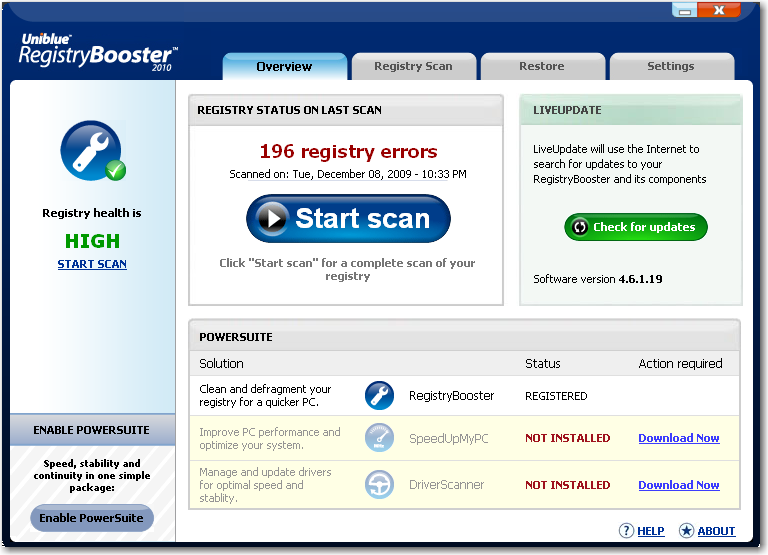Screen dimensions: 768x555
Task: Open the Settings tab
Action: click(671, 67)
